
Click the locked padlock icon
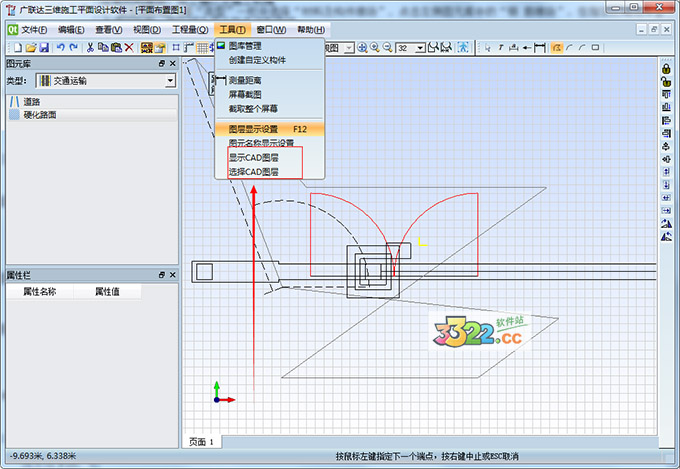click(x=666, y=67)
